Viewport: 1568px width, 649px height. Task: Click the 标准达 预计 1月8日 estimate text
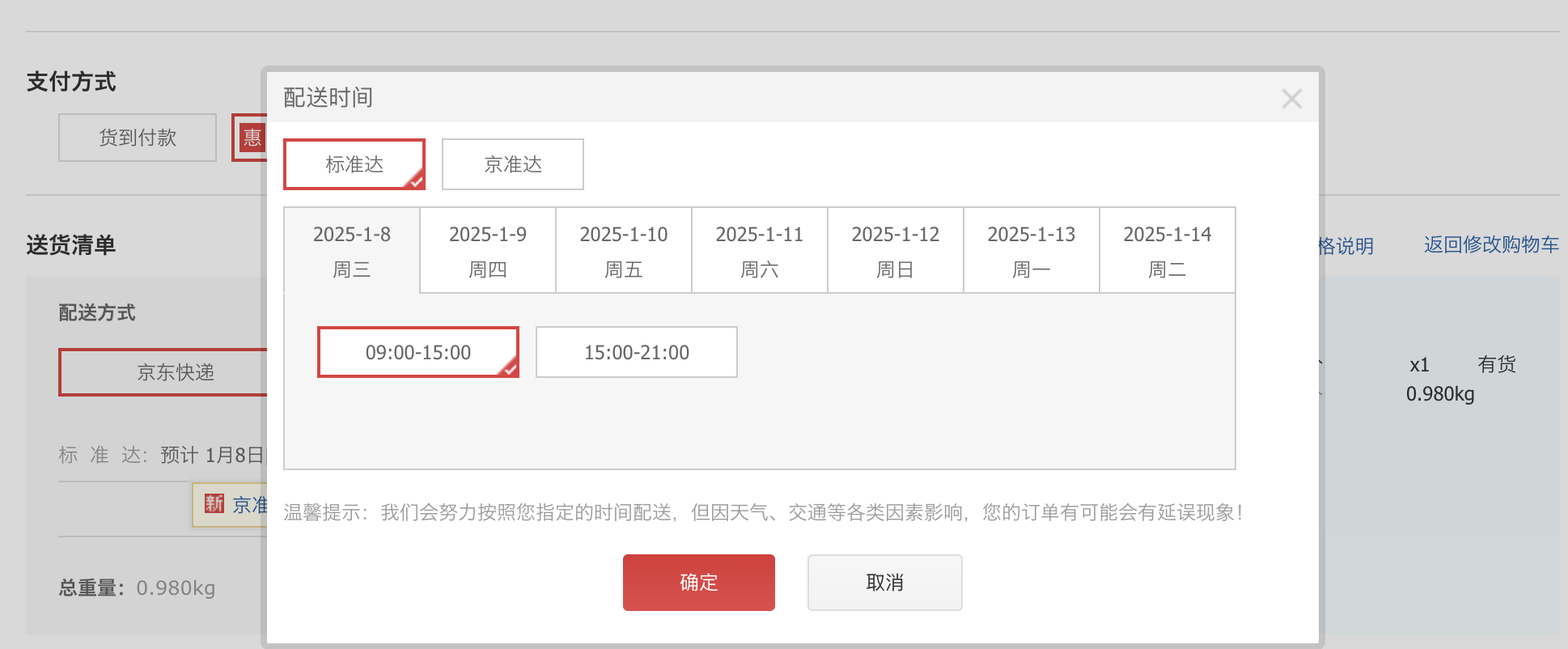(162, 455)
